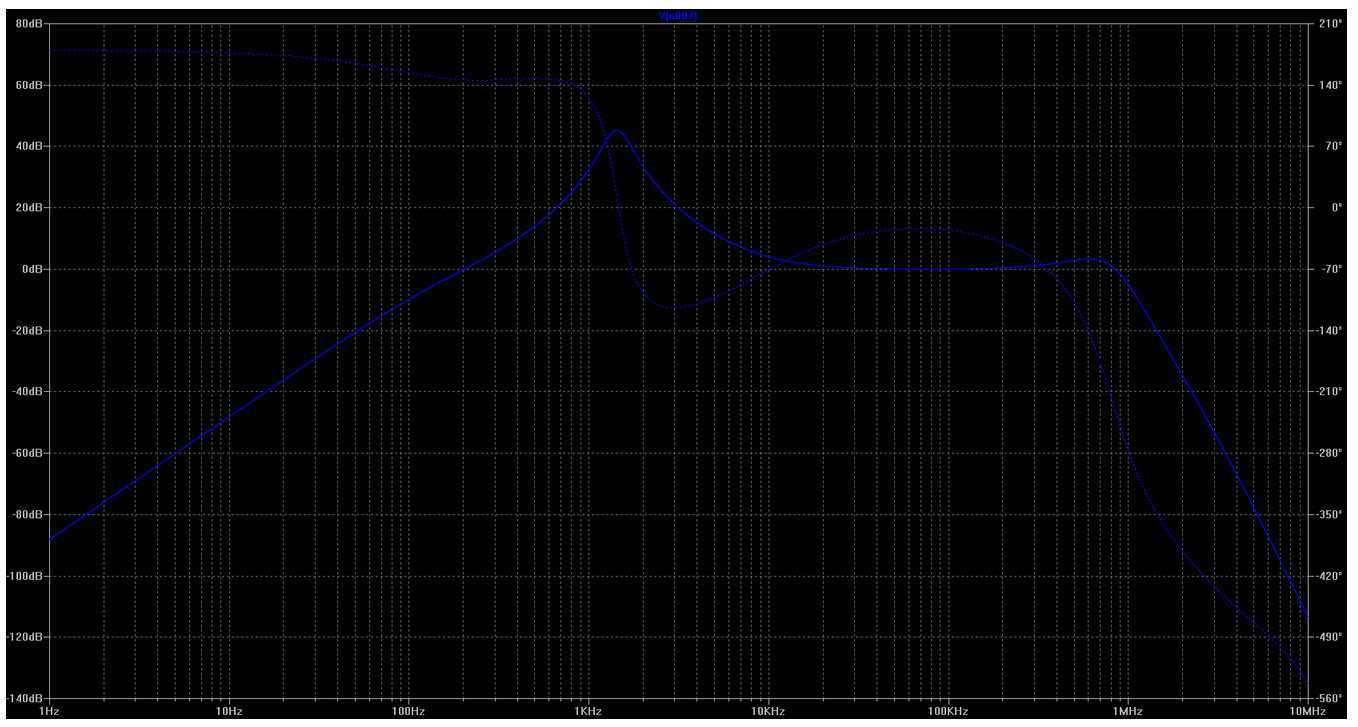This screenshot has width=1358, height=727.
Task: Click the -40dB label on the magnitude axis
Action: pyautogui.click(x=27, y=392)
